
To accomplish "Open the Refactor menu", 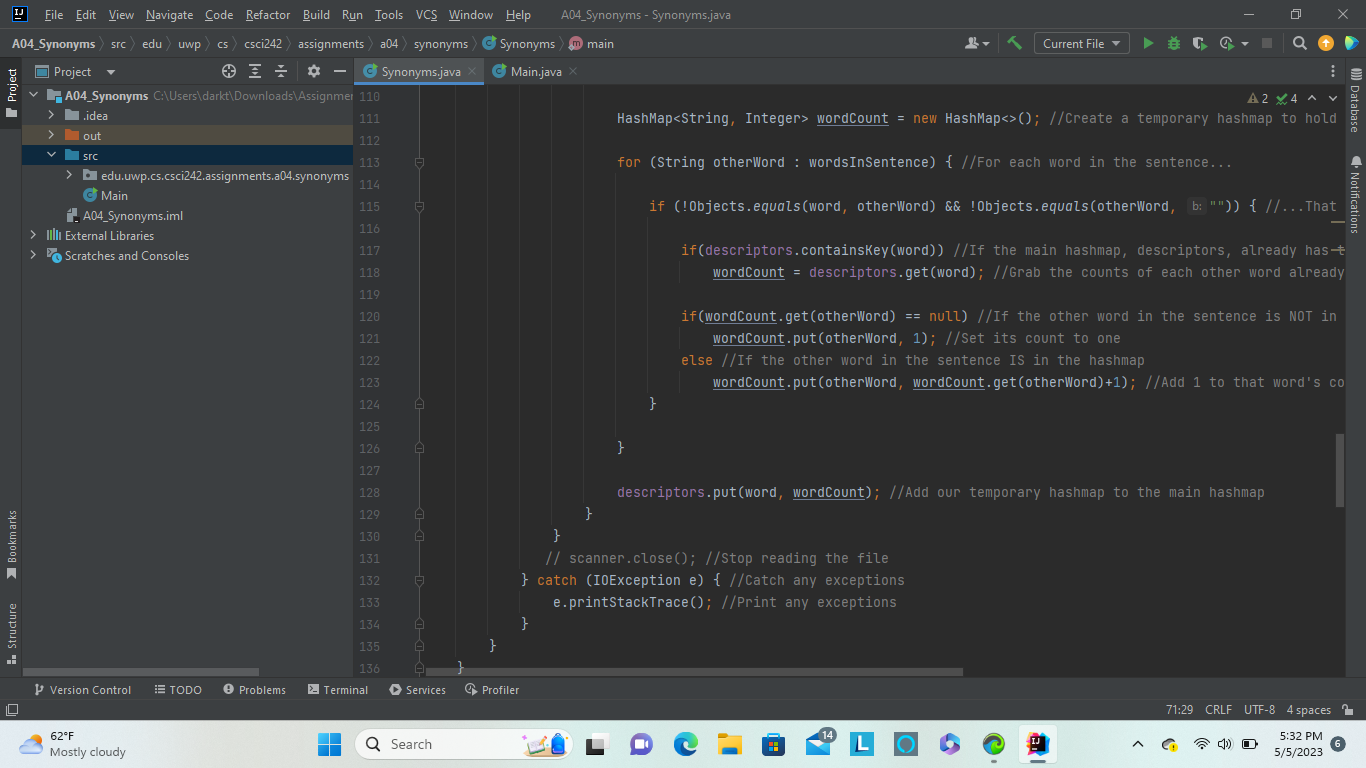I will click(267, 14).
